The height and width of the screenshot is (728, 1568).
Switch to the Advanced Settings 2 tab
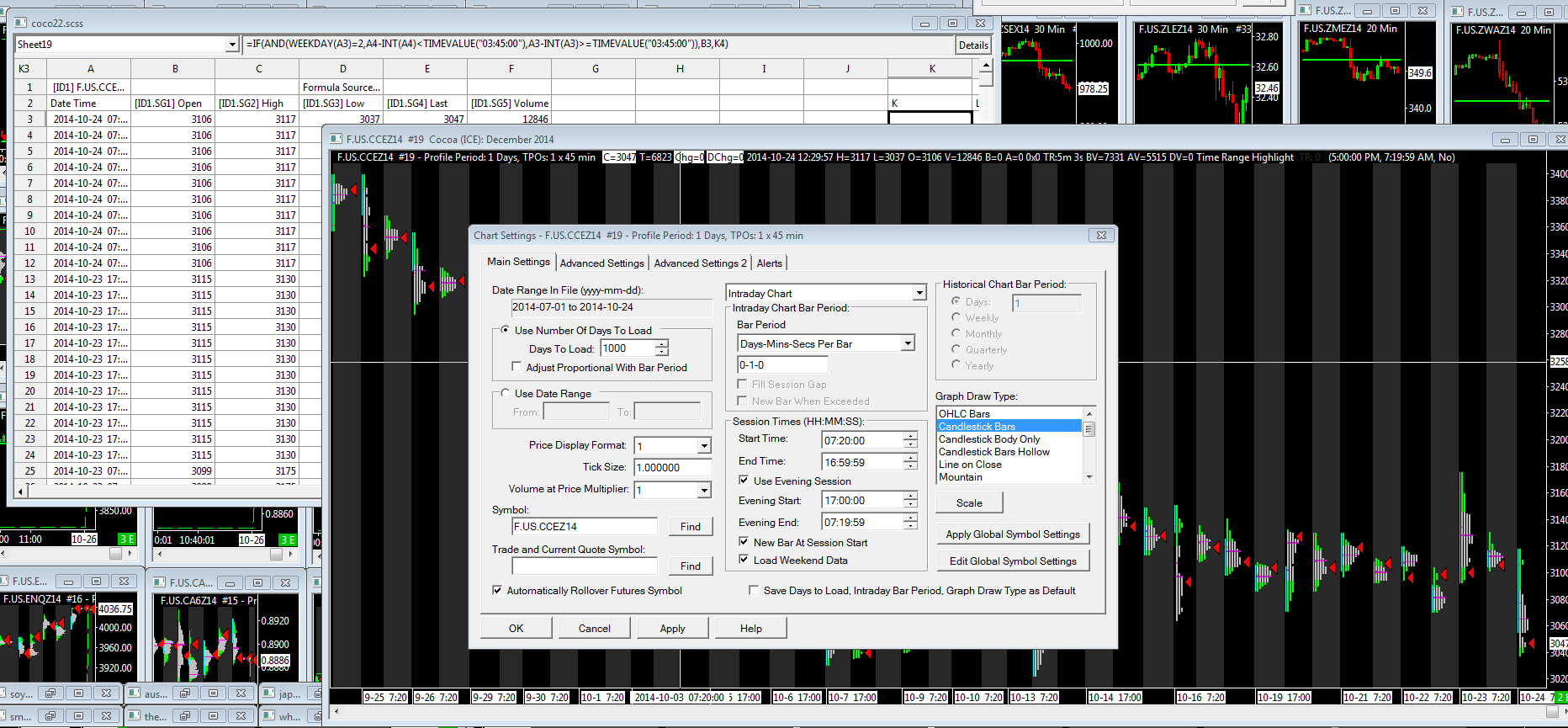tap(700, 263)
